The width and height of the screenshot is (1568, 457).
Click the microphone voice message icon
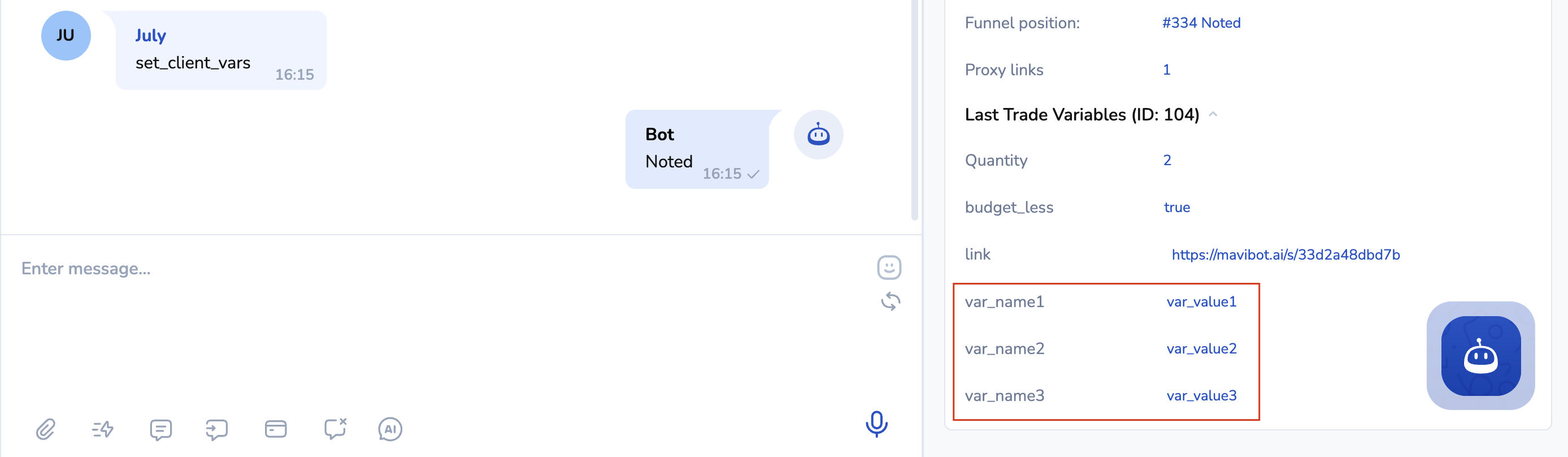(876, 424)
